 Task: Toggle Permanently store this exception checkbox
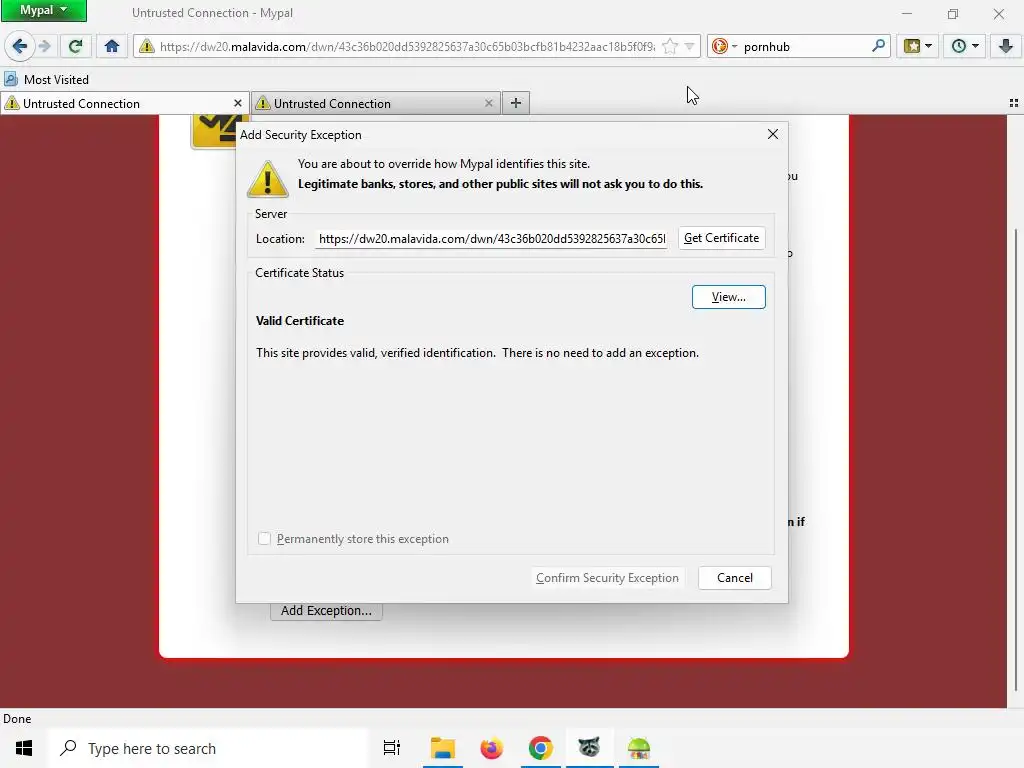click(x=264, y=539)
